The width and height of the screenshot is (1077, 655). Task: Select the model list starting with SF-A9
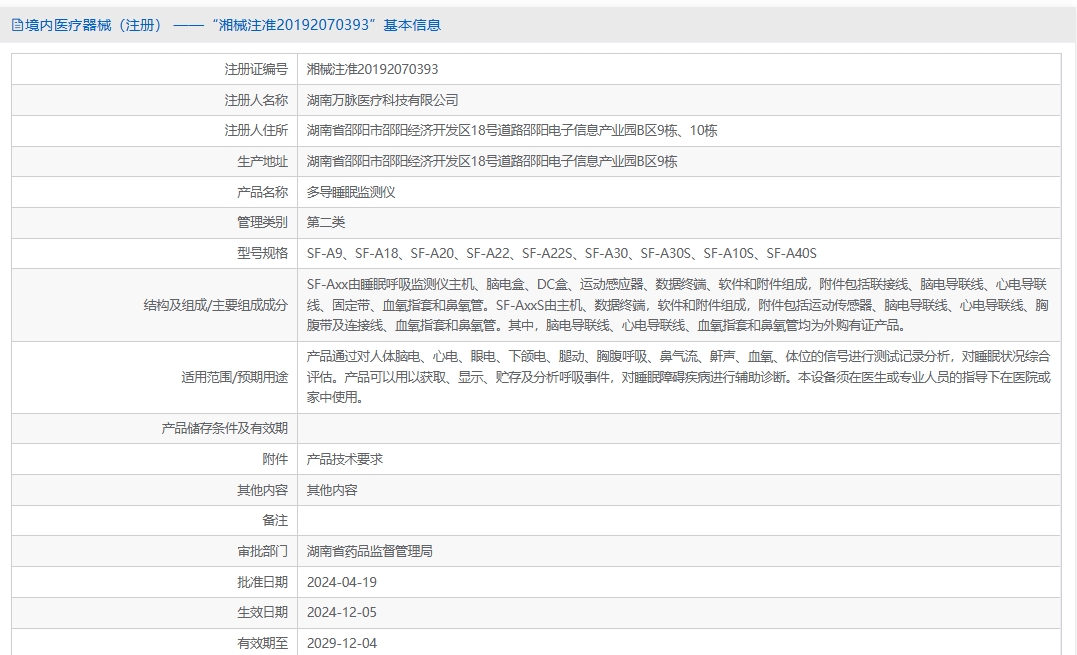click(x=562, y=253)
